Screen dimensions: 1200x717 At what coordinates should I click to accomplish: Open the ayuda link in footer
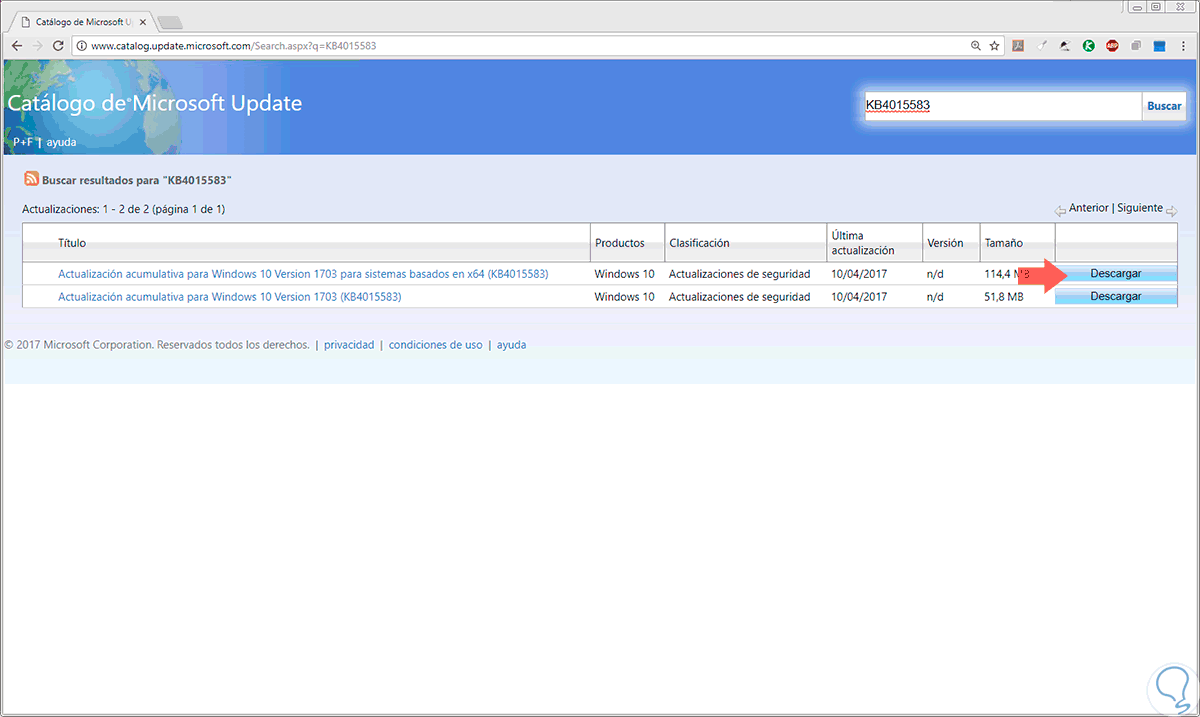[510, 344]
